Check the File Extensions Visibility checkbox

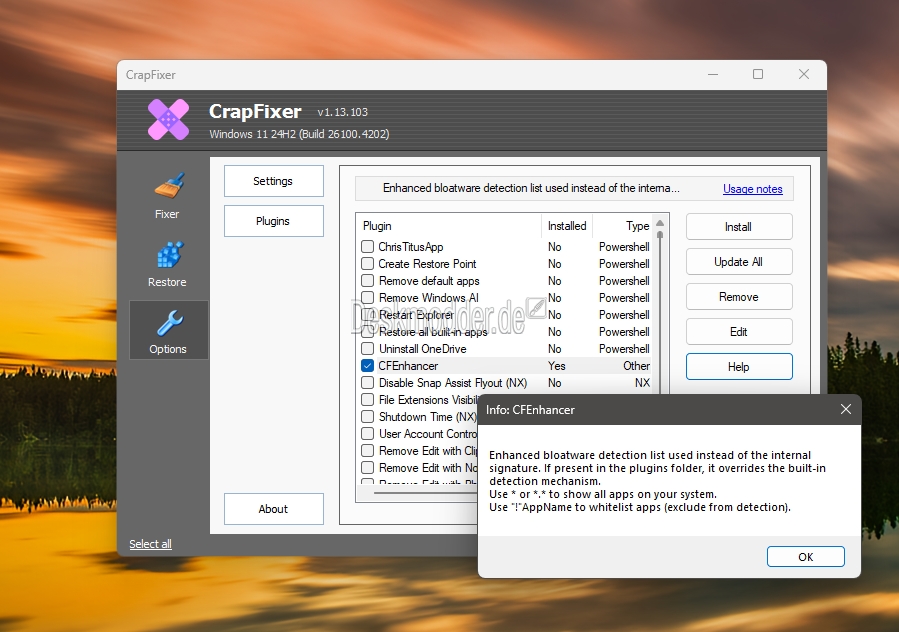(368, 400)
